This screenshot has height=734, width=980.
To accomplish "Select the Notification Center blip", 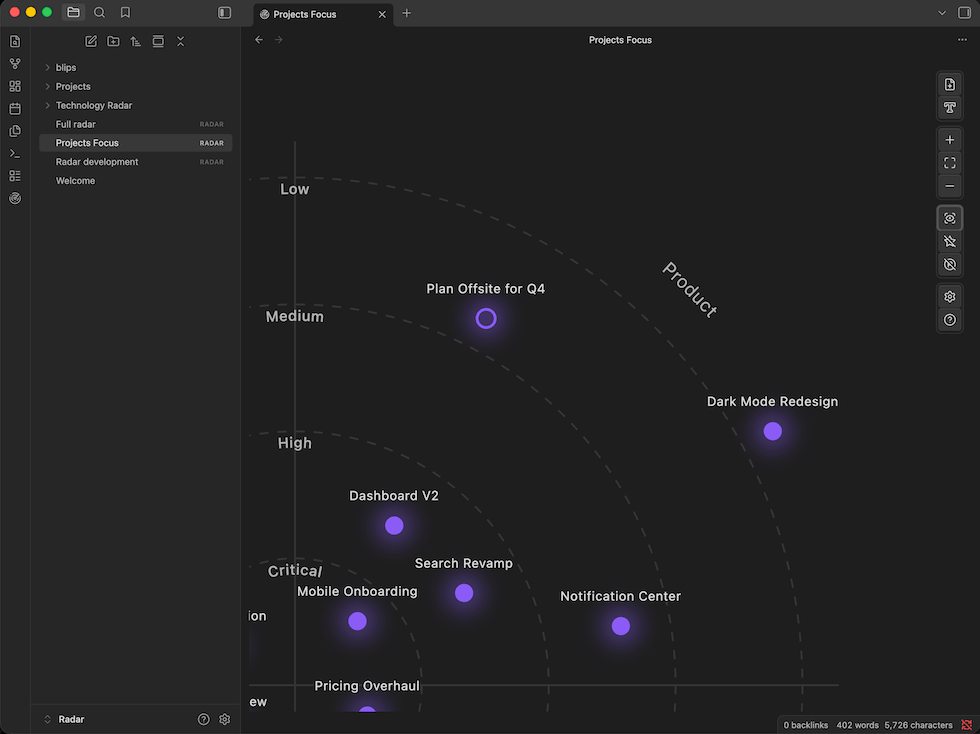I will tap(621, 626).
